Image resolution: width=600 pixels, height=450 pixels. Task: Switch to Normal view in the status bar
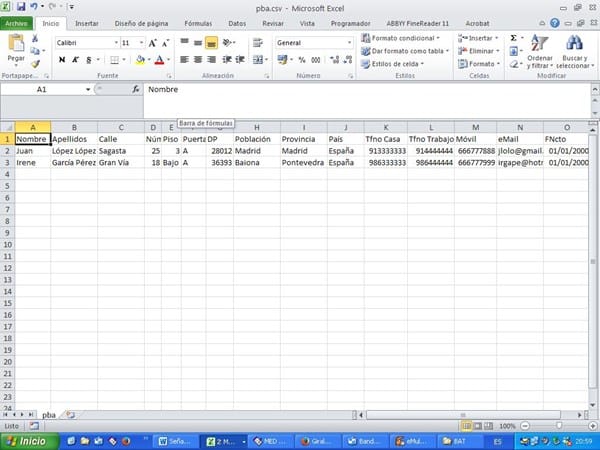(x=466, y=426)
